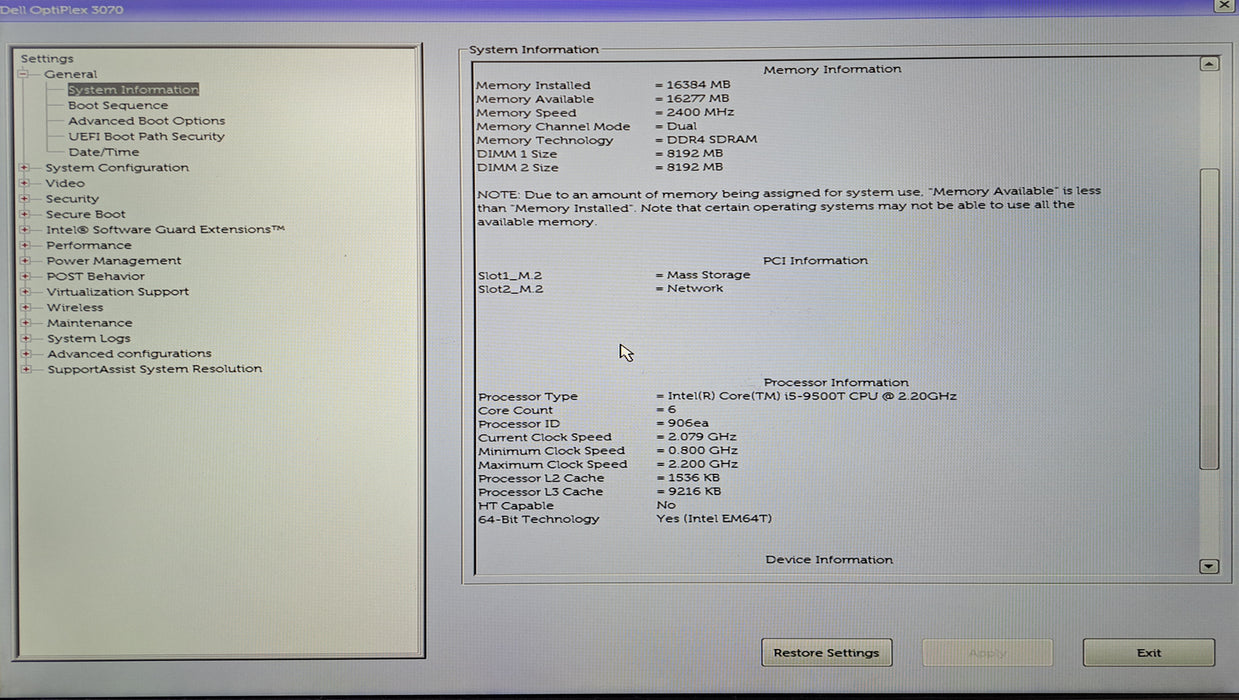The width and height of the screenshot is (1239, 700).
Task: Click the 64-Bit Technology row
Action: (625, 519)
